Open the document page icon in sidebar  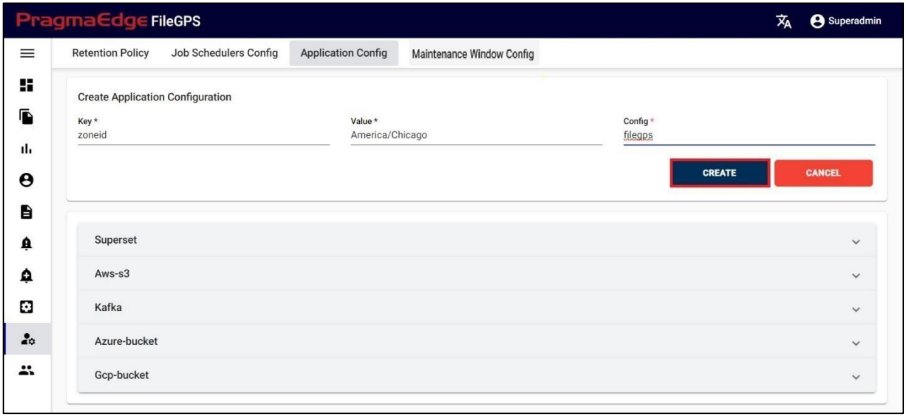[27, 212]
